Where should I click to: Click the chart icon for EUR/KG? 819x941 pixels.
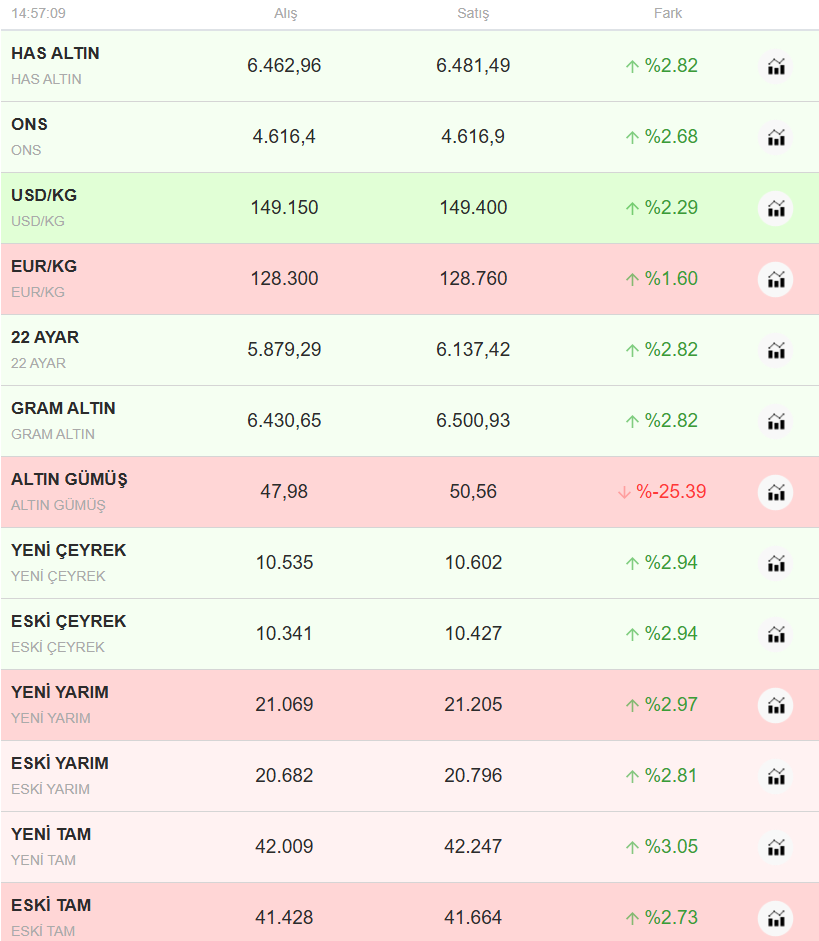775,280
